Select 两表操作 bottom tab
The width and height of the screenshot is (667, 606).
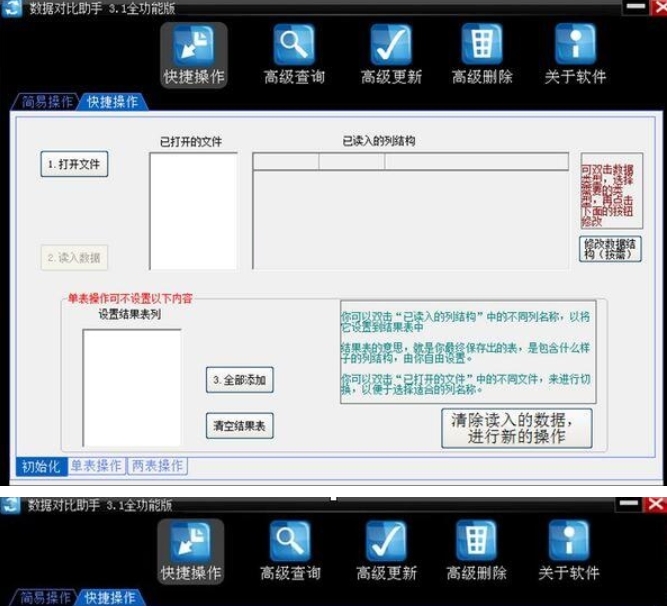[x=157, y=466]
